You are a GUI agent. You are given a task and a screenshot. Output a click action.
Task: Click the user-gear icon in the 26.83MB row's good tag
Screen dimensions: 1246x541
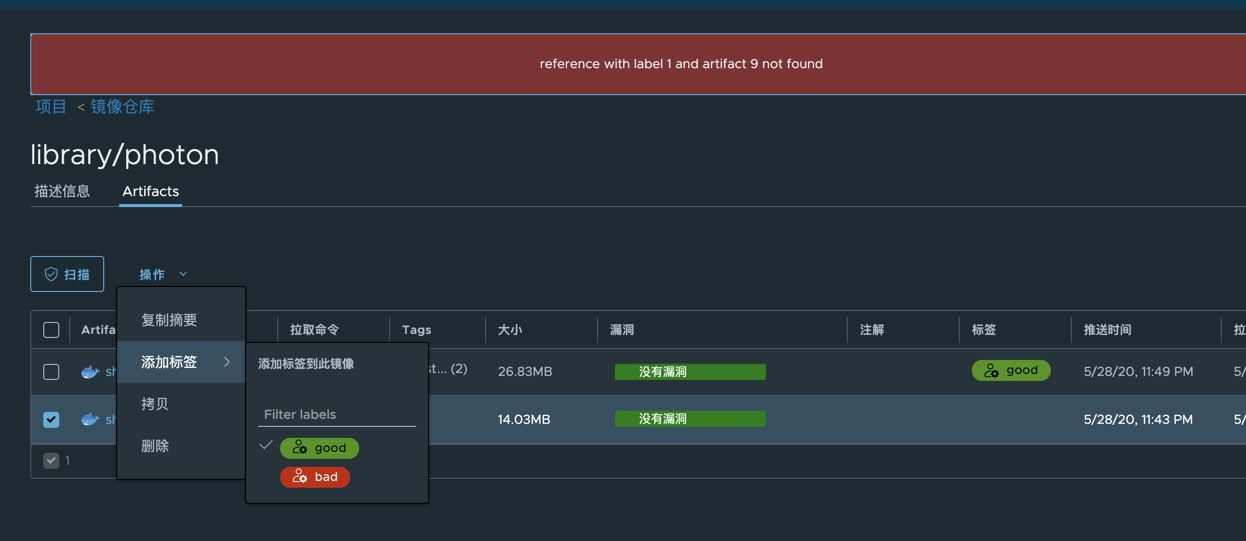coord(991,370)
